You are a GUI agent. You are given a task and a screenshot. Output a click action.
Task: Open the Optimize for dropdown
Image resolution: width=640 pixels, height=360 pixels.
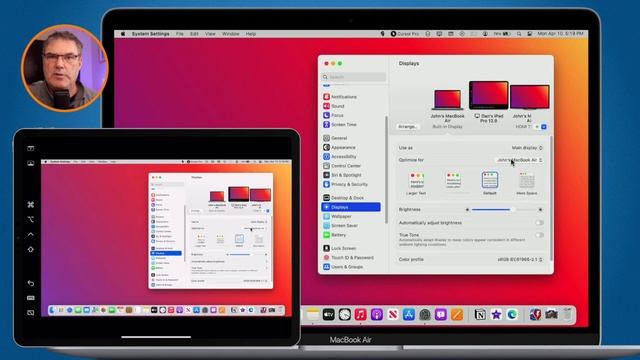(x=519, y=160)
